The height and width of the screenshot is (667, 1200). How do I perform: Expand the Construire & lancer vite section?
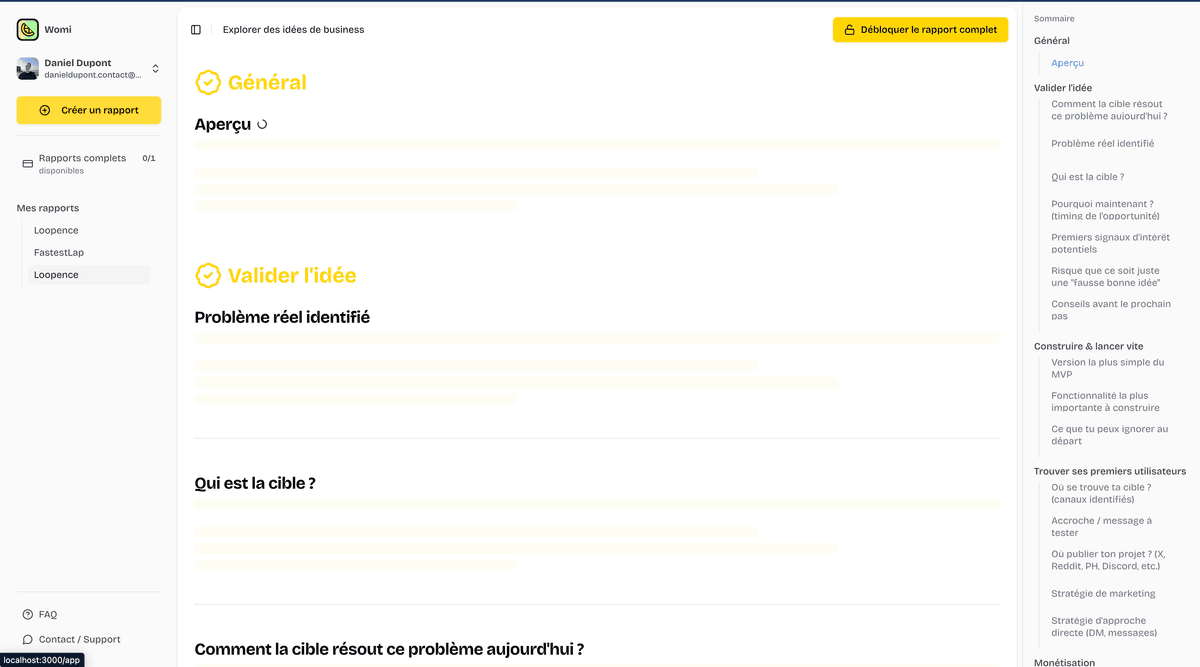1088,345
